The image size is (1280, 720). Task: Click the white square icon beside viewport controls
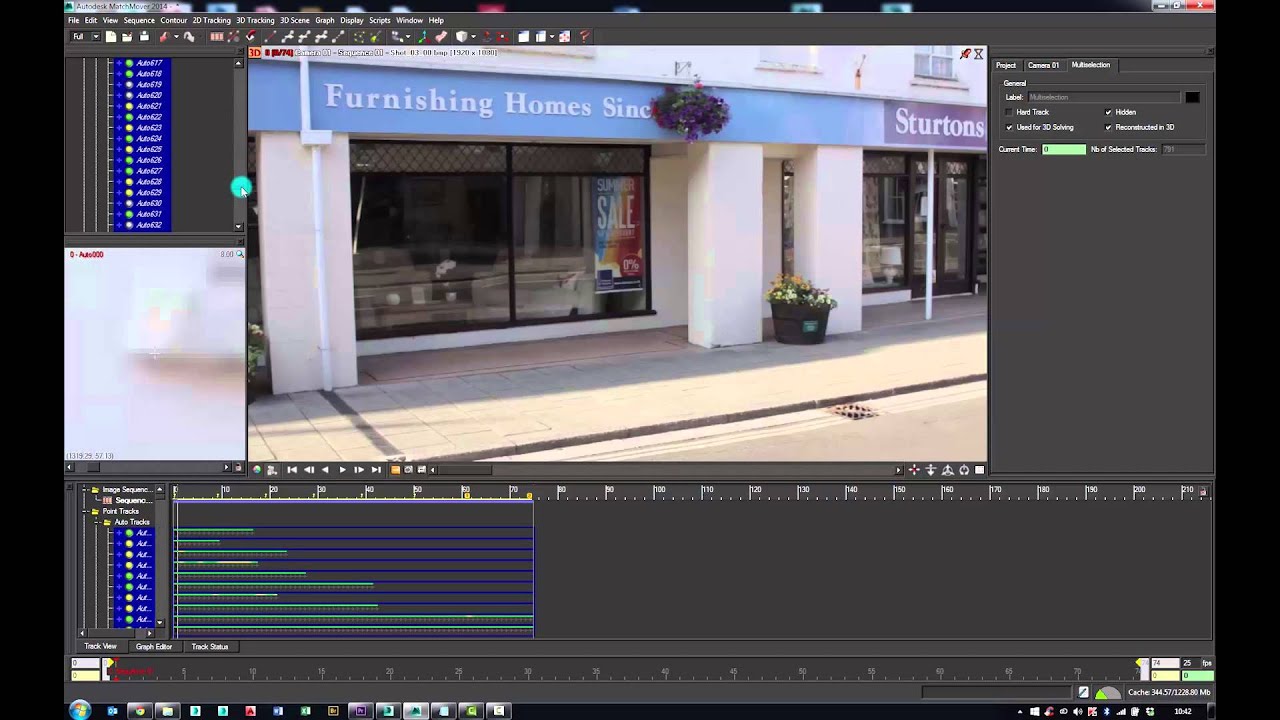pyautogui.click(x=979, y=470)
